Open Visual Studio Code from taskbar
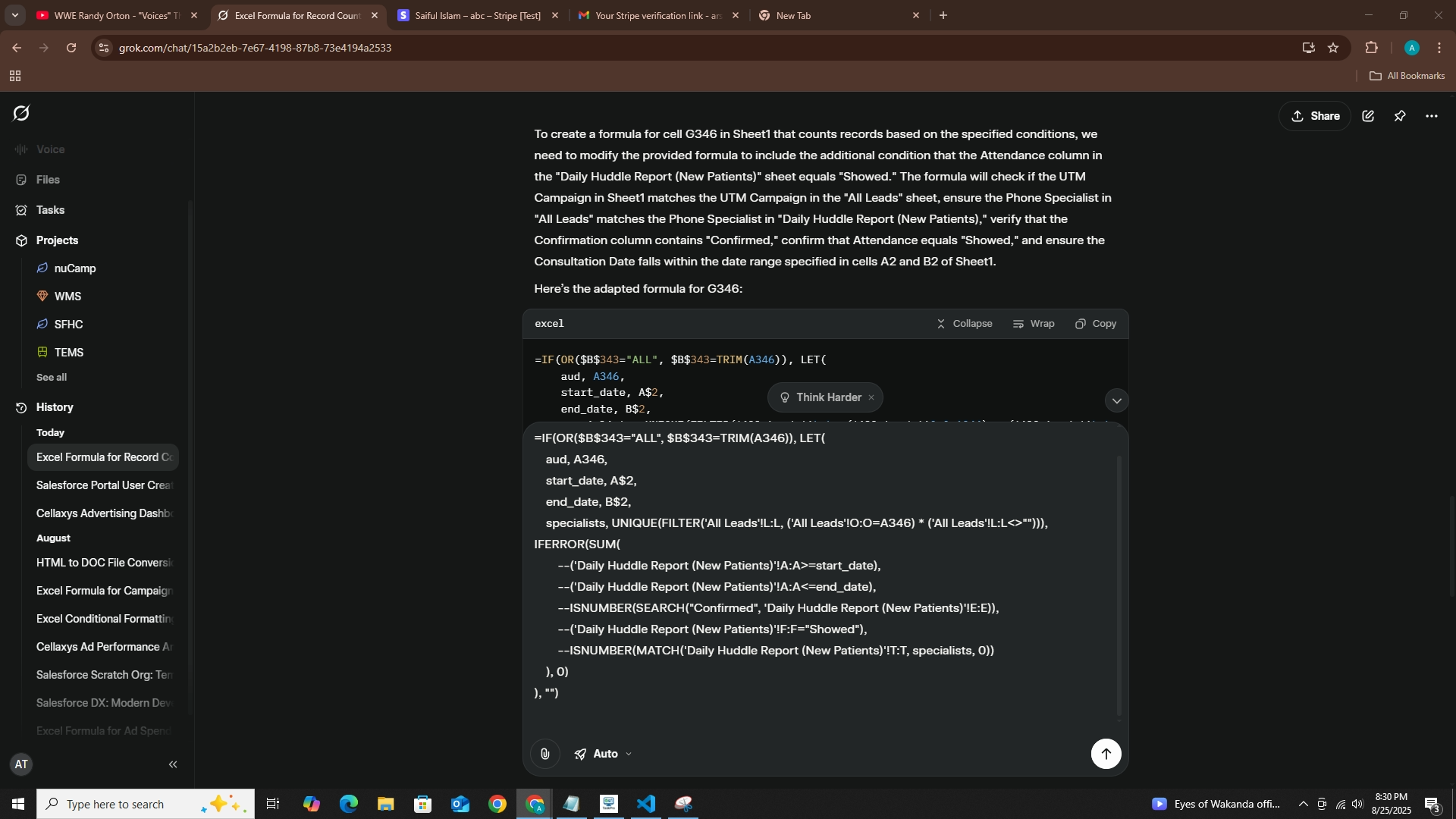The image size is (1456, 819). [x=646, y=804]
